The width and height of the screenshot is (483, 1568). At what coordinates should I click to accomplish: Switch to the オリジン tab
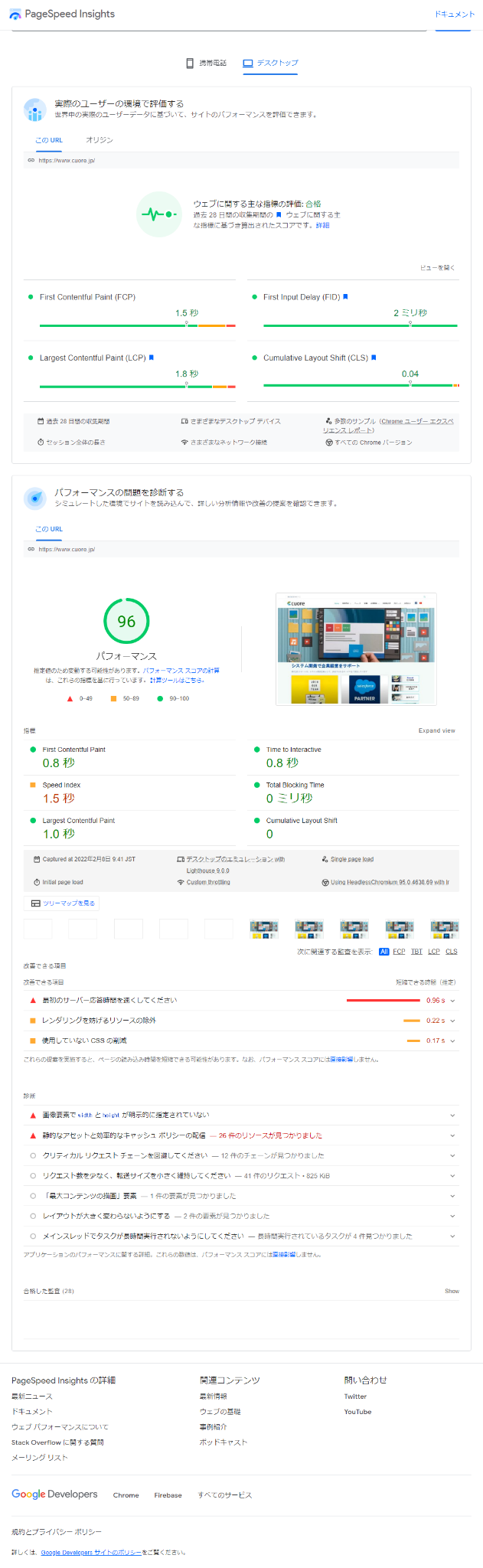click(100, 140)
